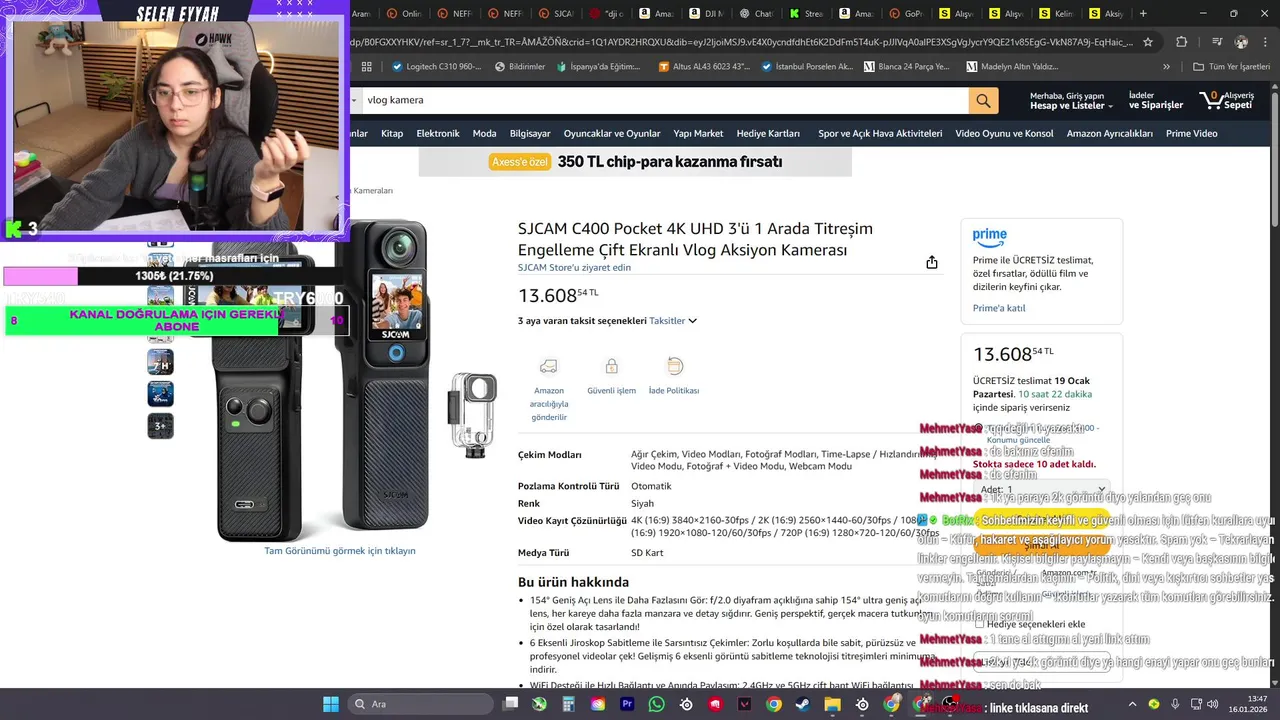Image resolution: width=1280 pixels, height=720 pixels.
Task: Click Tam Görünümü görmek için tıklayın
Action: pyautogui.click(x=340, y=551)
